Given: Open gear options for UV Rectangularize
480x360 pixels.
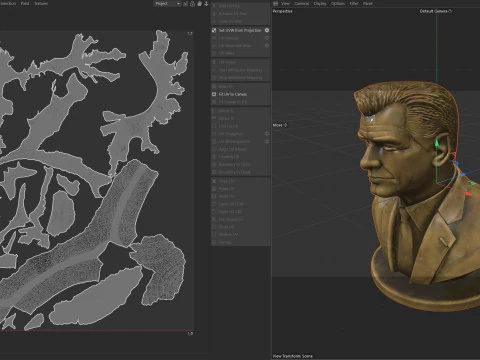Looking at the screenshot, I should pos(267,141).
